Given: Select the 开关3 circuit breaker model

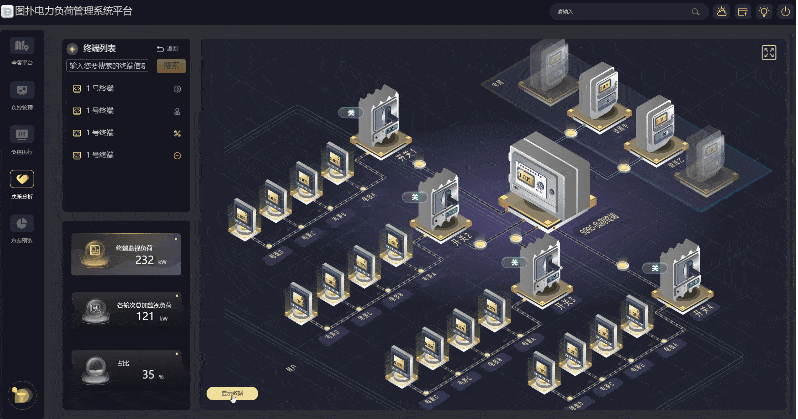Looking at the screenshot, I should [x=542, y=271].
